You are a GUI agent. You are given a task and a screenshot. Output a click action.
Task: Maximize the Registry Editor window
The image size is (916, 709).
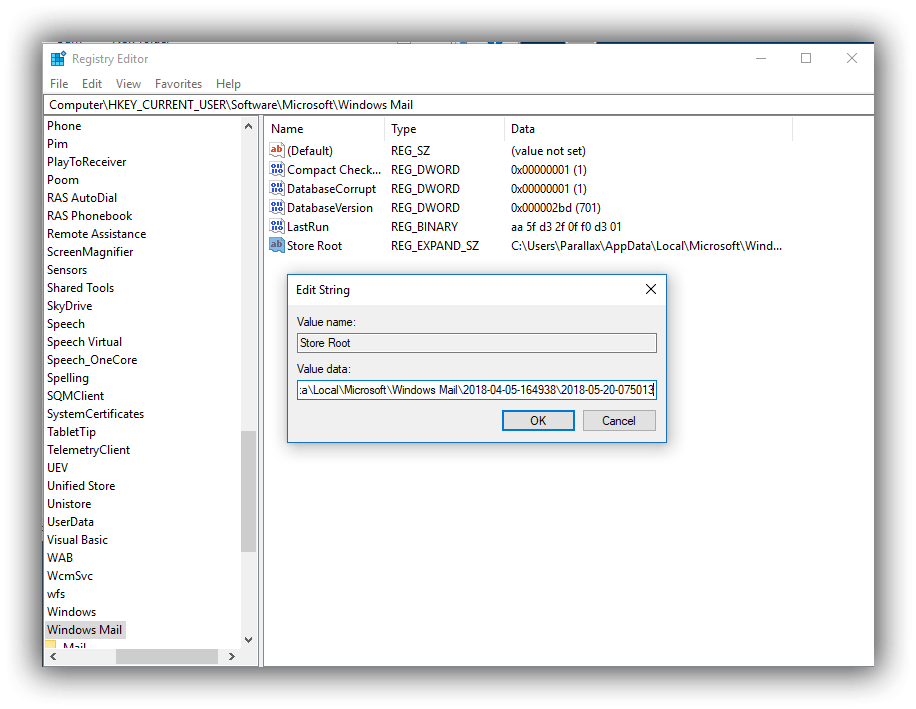[x=806, y=58]
